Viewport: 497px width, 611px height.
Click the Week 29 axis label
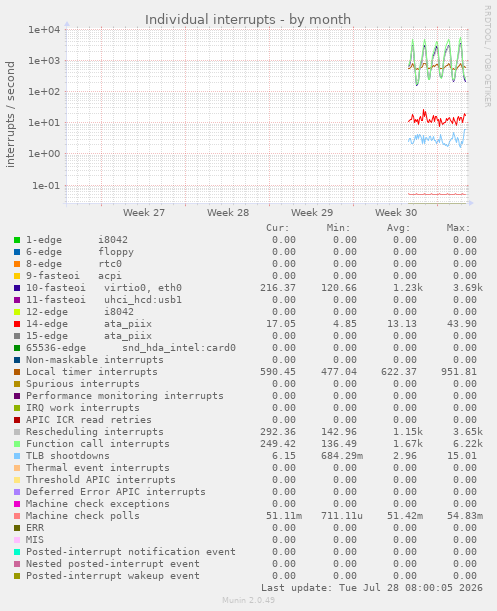click(312, 213)
